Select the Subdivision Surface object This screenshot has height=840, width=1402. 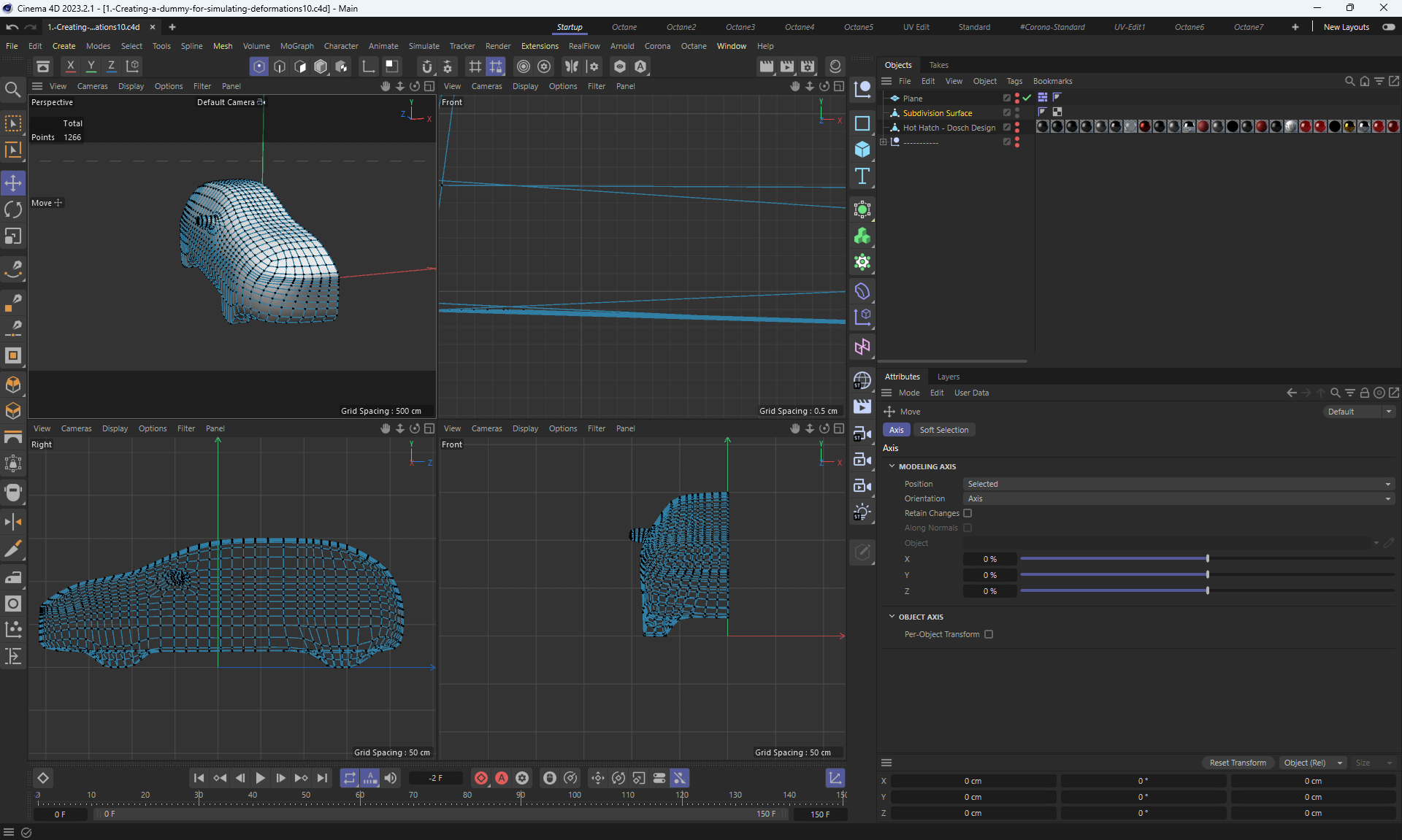click(x=937, y=113)
